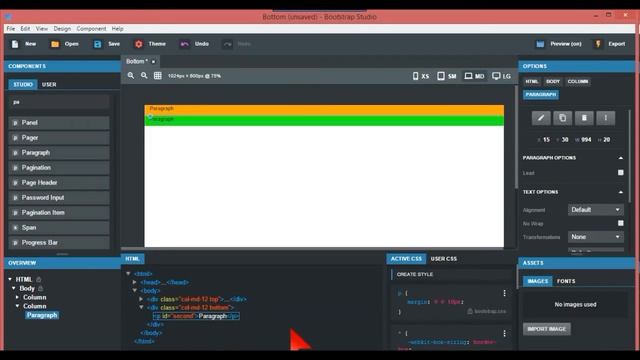Edit paragraph with pencil icon

[x=541, y=118]
